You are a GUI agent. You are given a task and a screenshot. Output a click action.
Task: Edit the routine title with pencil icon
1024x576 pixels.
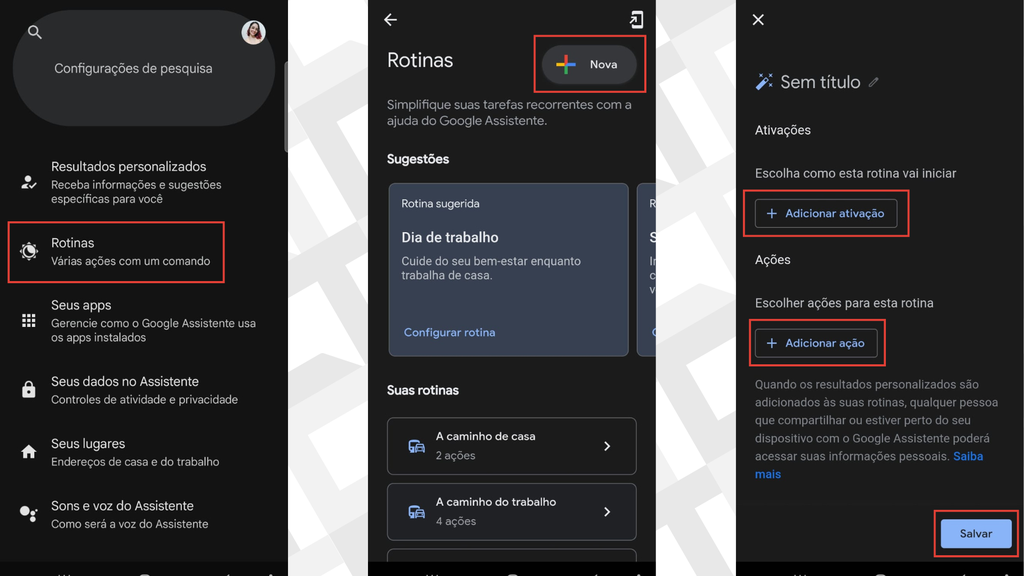874,82
